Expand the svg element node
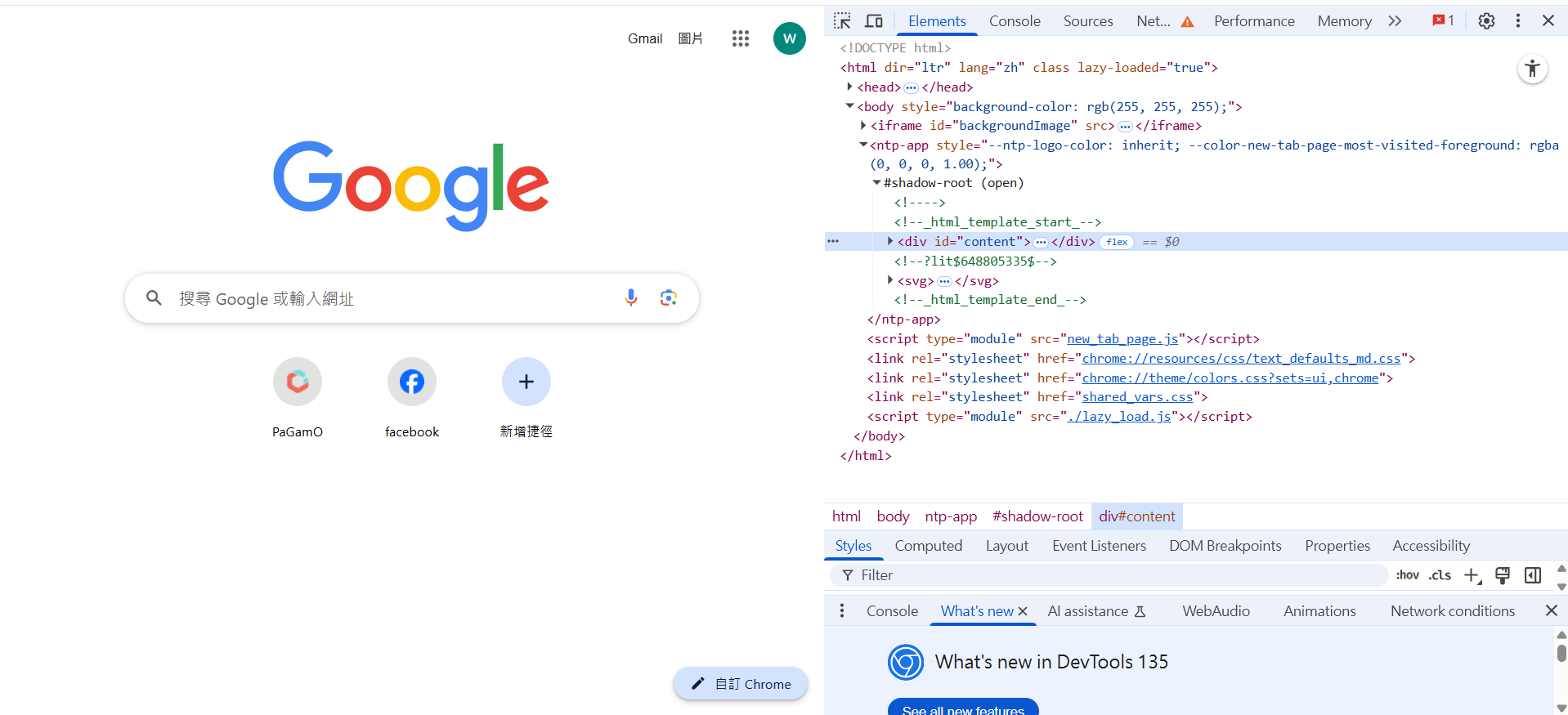The height and width of the screenshot is (715, 1568). [890, 280]
